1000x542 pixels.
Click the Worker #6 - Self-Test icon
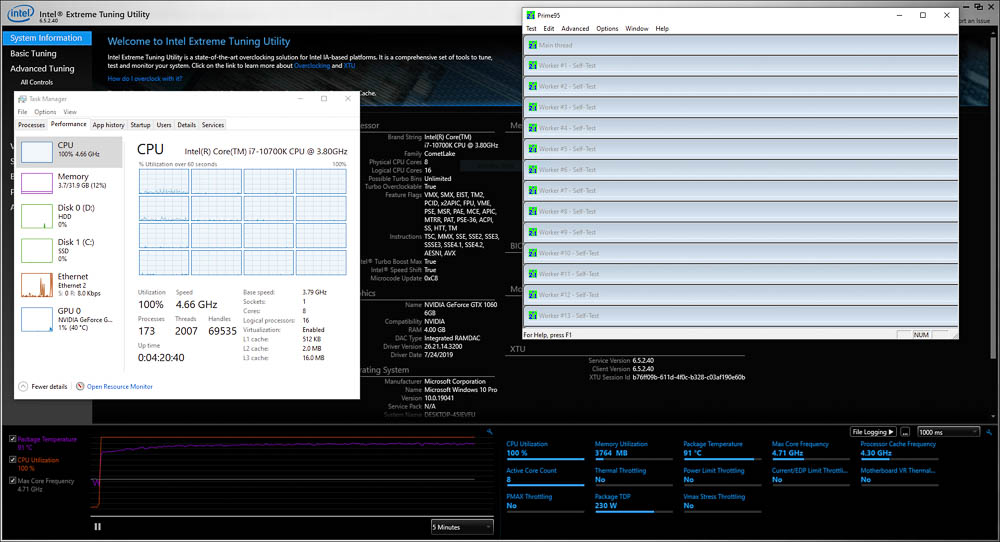pyautogui.click(x=533, y=170)
